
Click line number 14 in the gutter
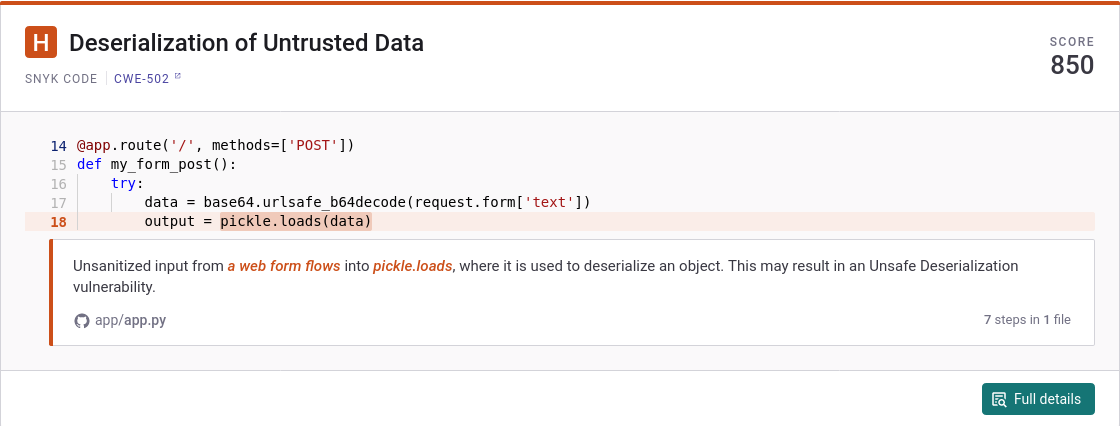[58, 146]
